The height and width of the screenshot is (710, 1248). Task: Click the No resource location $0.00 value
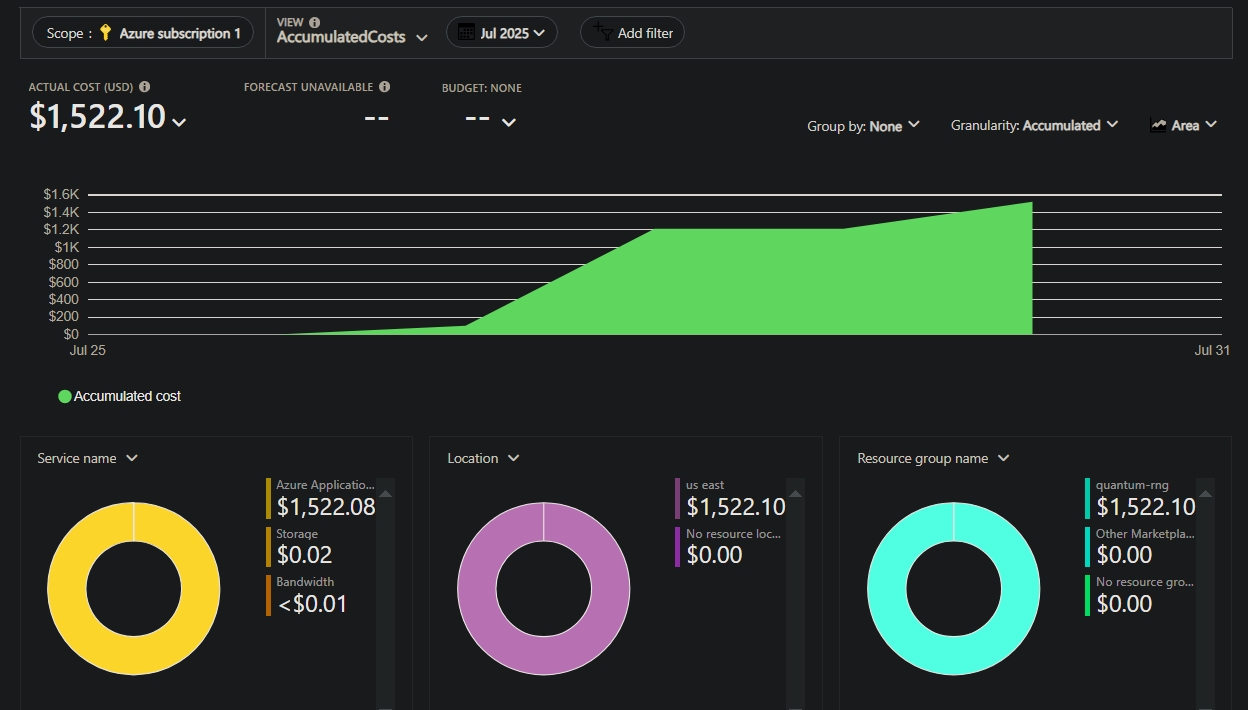coord(714,555)
